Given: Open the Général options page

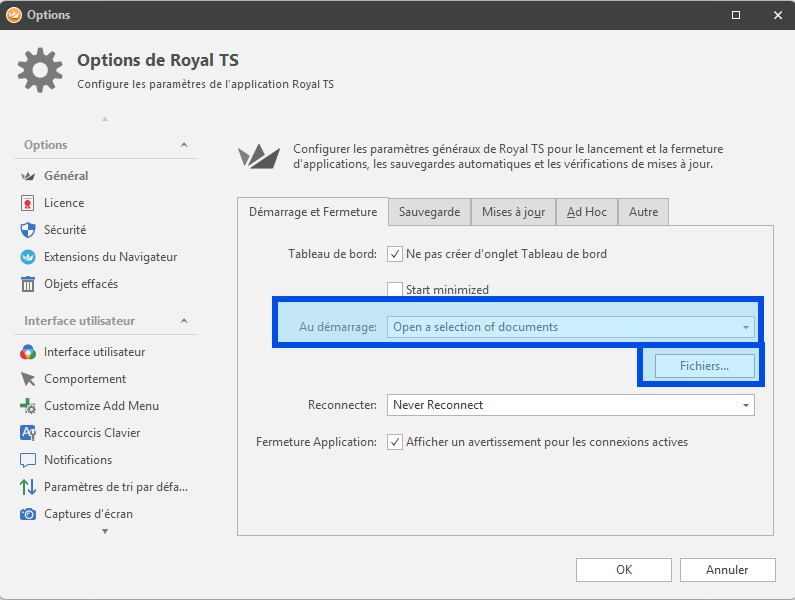Looking at the screenshot, I should [x=66, y=176].
